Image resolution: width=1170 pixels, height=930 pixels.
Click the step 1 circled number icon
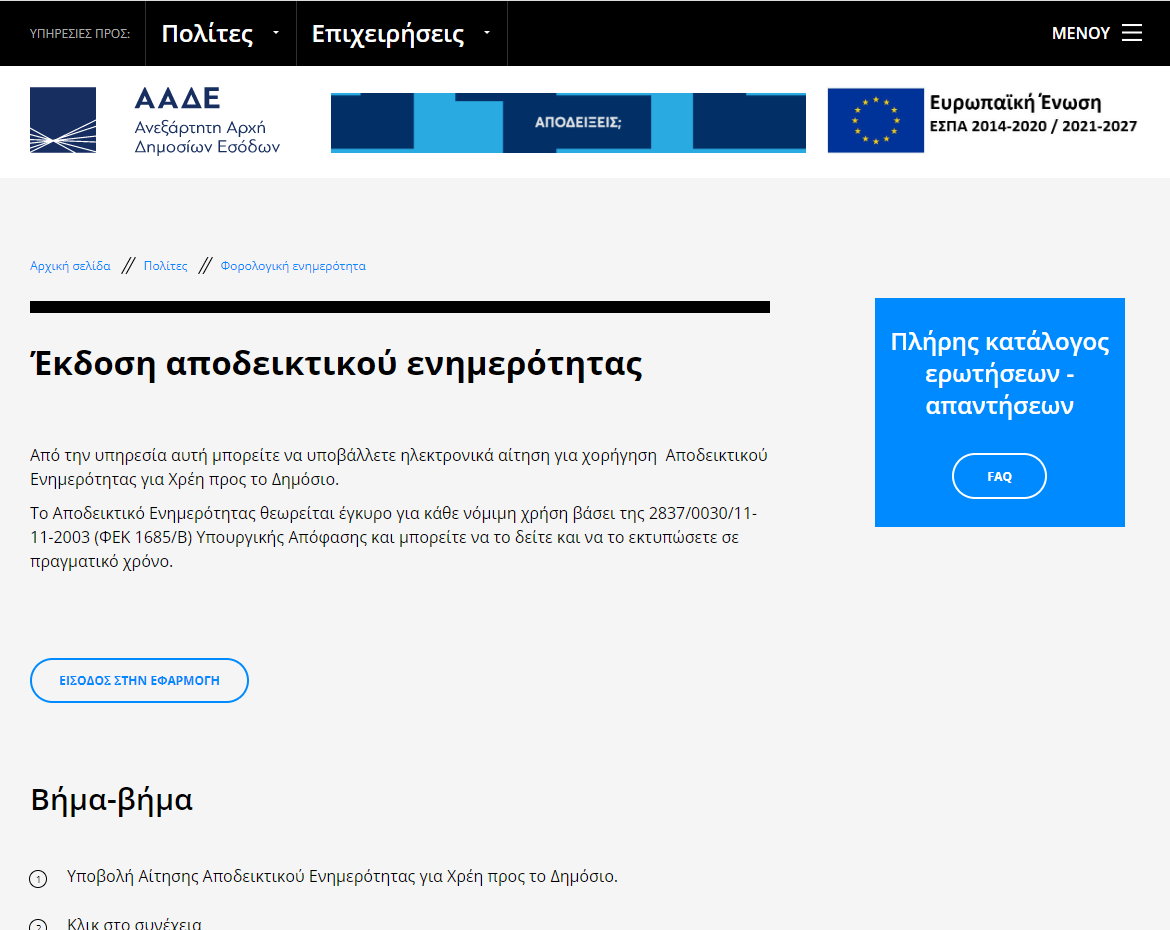tap(38, 879)
